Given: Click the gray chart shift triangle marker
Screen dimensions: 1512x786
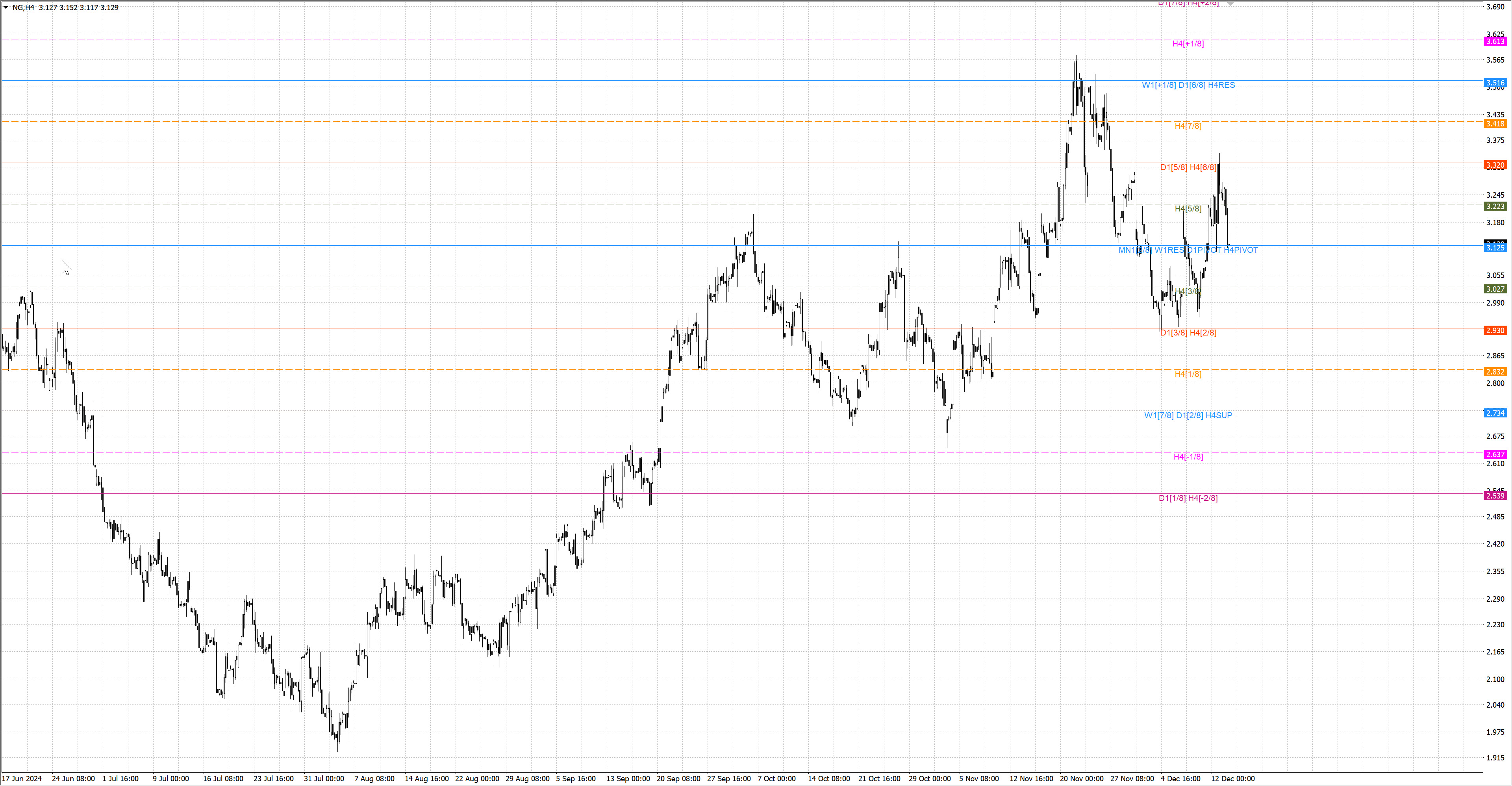Looking at the screenshot, I should tap(1230, 4).
